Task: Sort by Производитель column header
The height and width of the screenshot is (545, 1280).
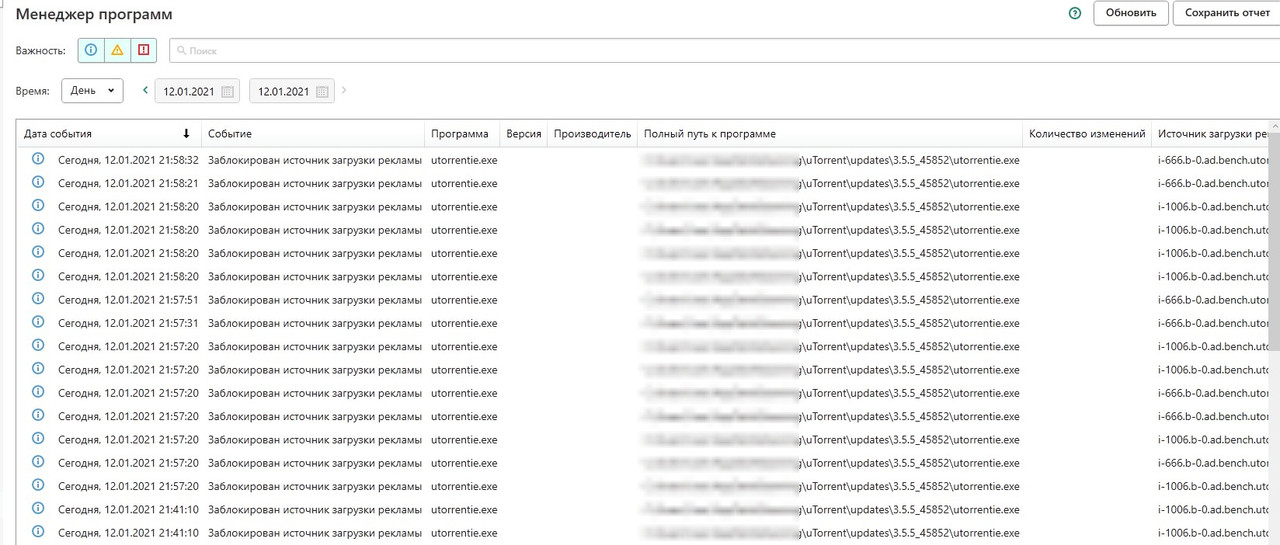Action: pyautogui.click(x=592, y=134)
